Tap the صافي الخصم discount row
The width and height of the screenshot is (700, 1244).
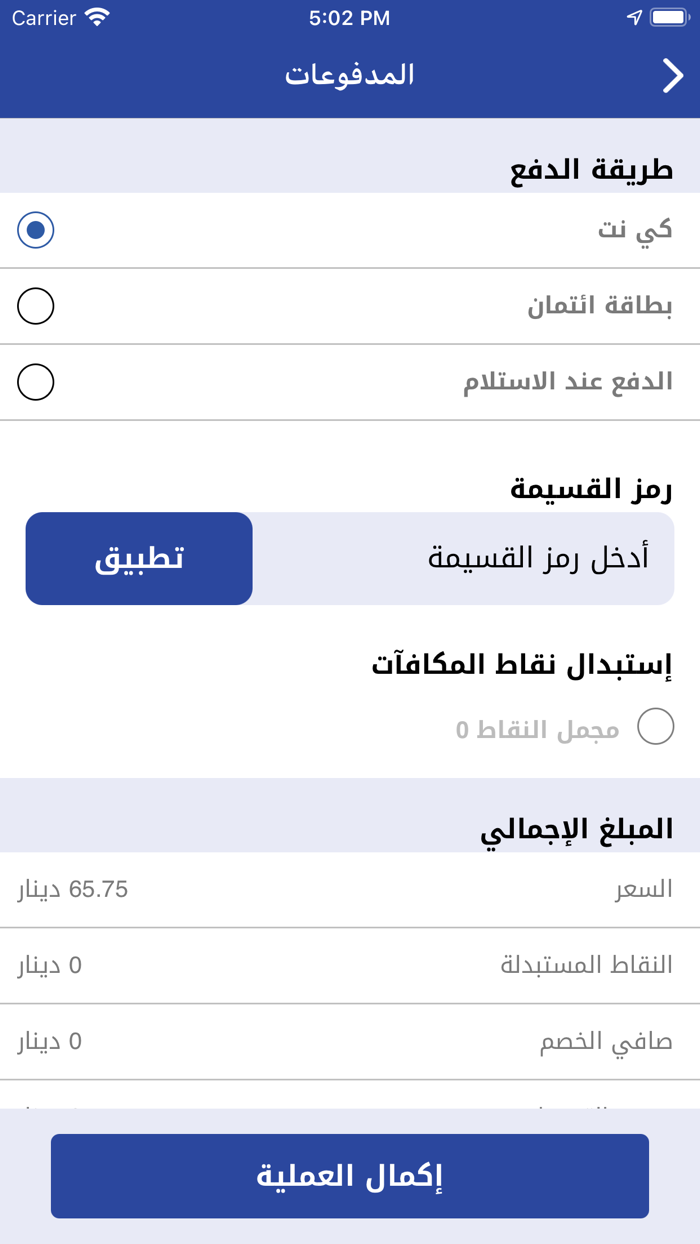pyautogui.click(x=350, y=1042)
